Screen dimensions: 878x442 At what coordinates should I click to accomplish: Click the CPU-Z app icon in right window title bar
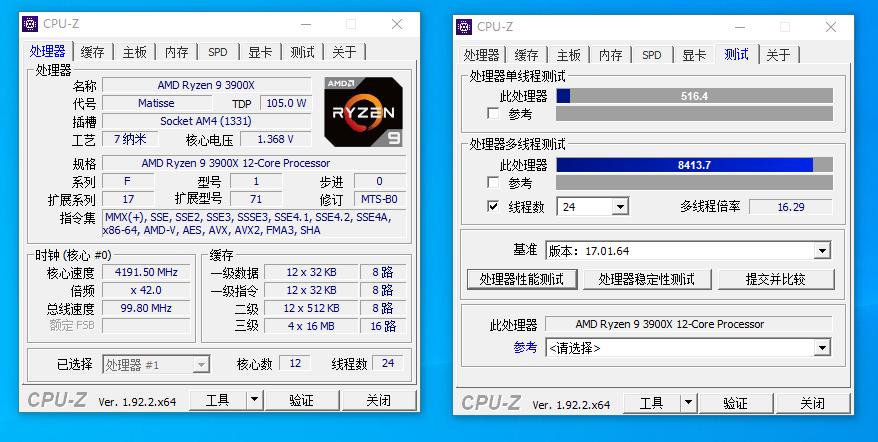[x=464, y=27]
